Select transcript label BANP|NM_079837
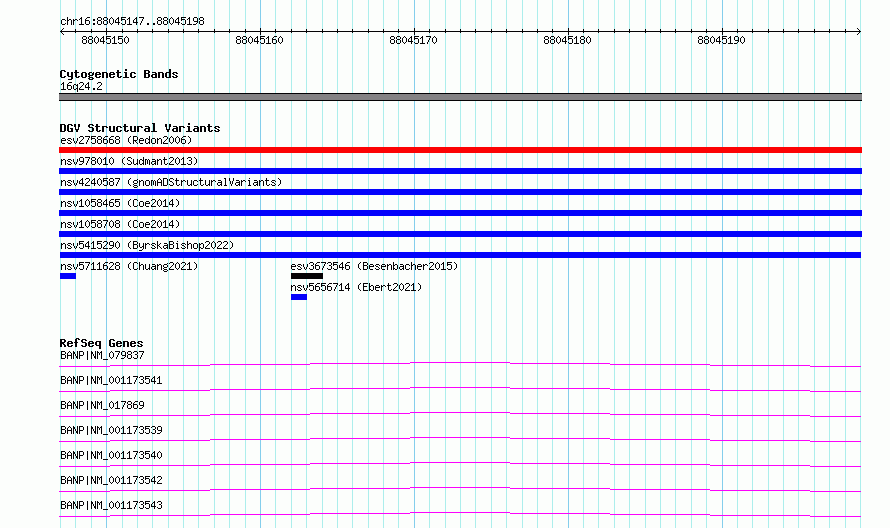This screenshot has height=528, width=890. tap(102, 355)
